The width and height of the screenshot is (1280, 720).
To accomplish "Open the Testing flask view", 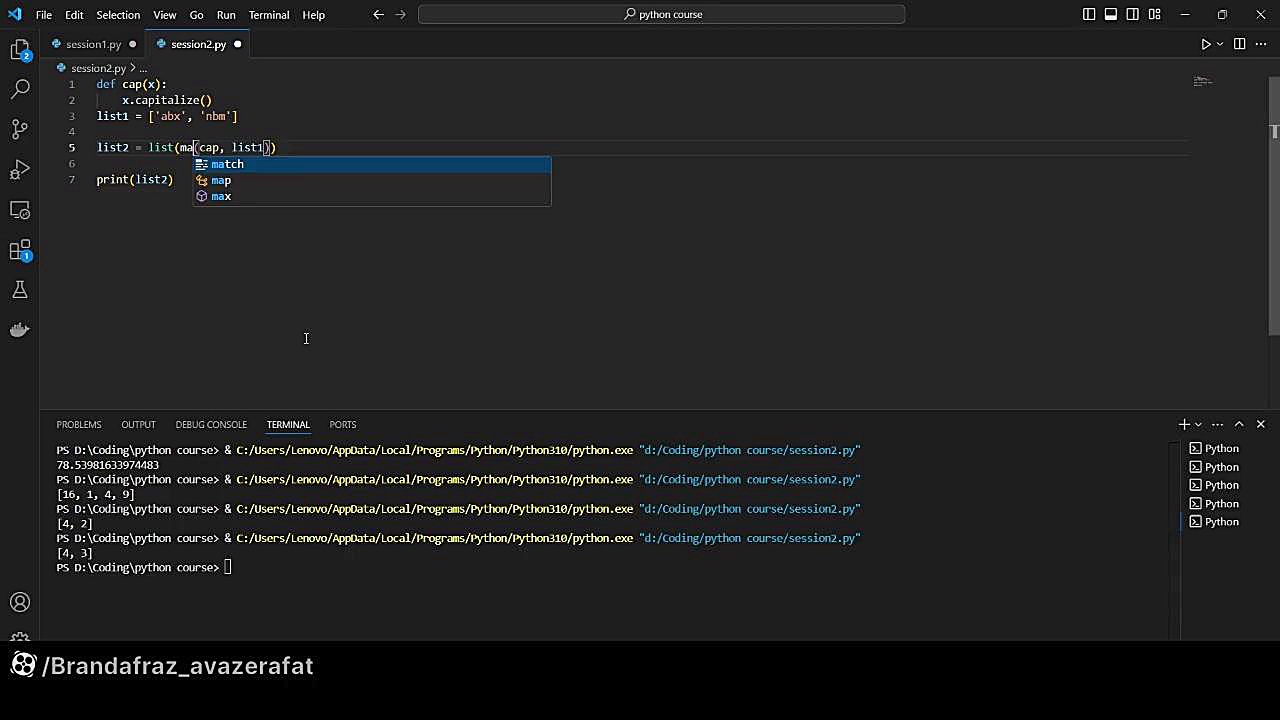I will coord(20,290).
